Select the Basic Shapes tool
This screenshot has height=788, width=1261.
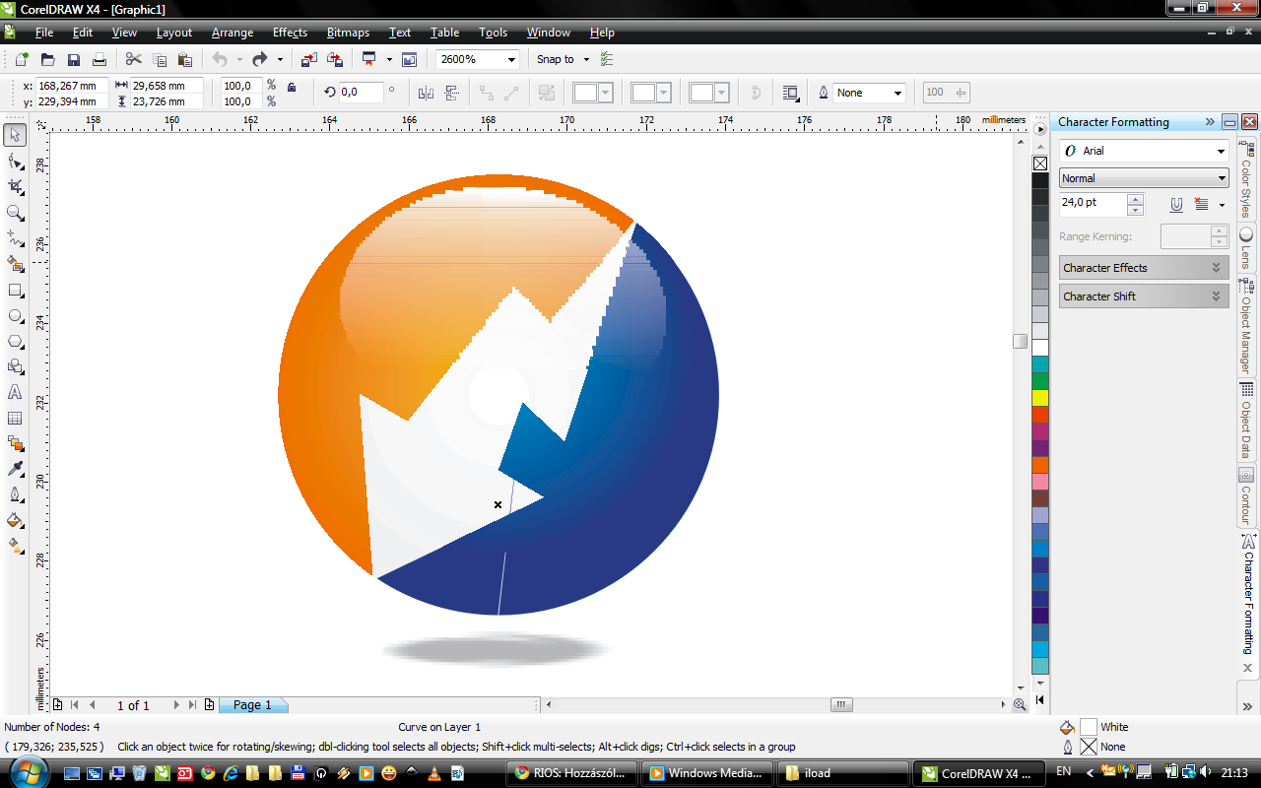pyautogui.click(x=15, y=367)
